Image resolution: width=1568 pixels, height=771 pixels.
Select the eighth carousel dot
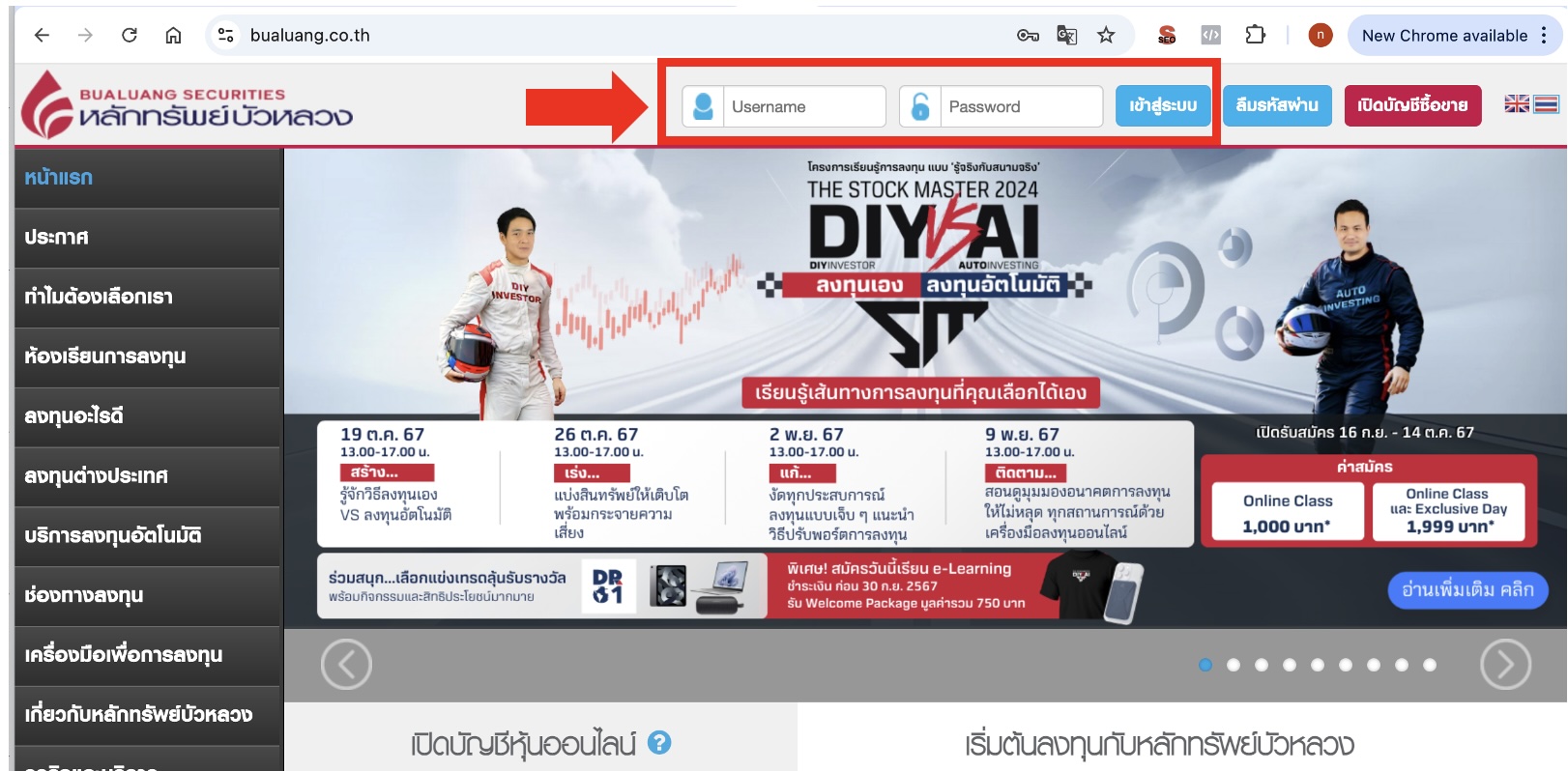1402,665
